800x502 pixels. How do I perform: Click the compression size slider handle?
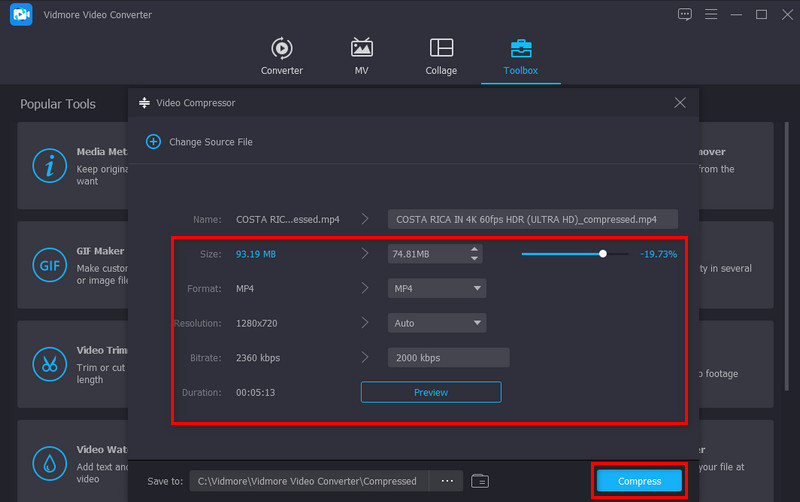tap(603, 254)
